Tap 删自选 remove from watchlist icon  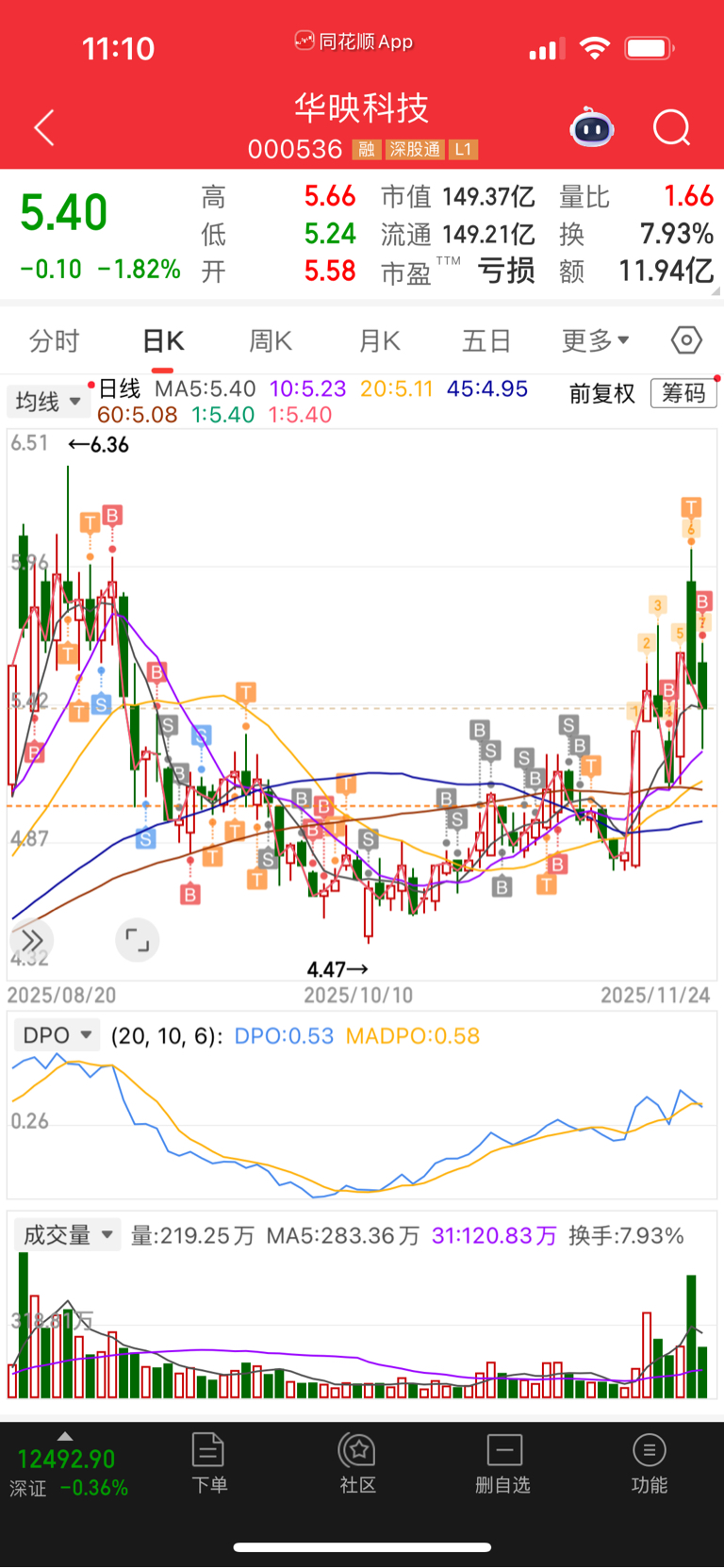pos(502,1463)
